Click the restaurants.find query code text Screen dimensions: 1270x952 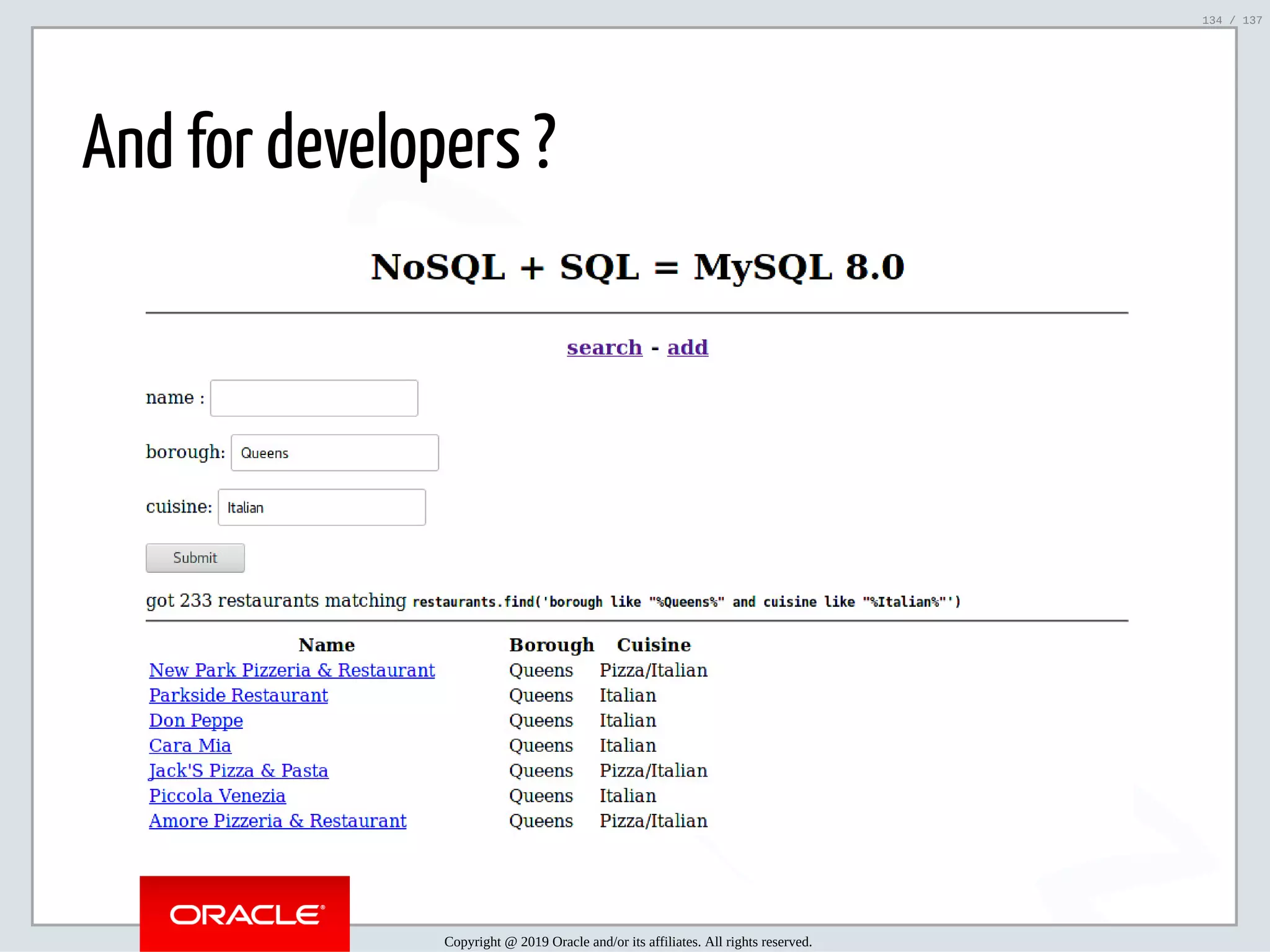pyautogui.click(x=686, y=602)
